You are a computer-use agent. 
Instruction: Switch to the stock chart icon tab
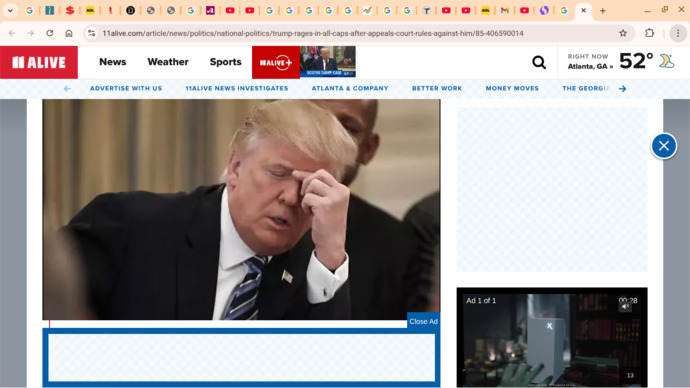click(x=367, y=11)
